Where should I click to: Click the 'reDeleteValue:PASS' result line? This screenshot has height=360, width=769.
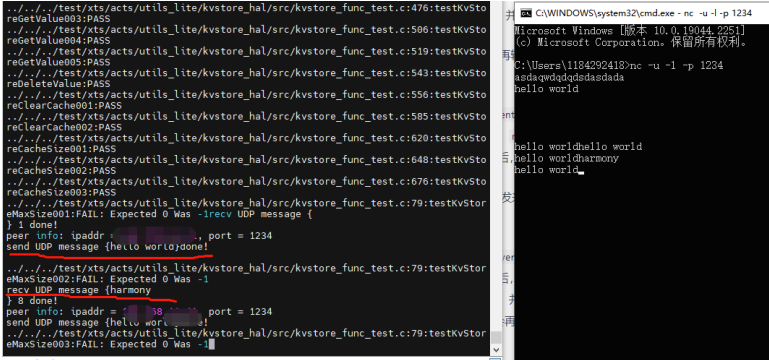[58, 84]
